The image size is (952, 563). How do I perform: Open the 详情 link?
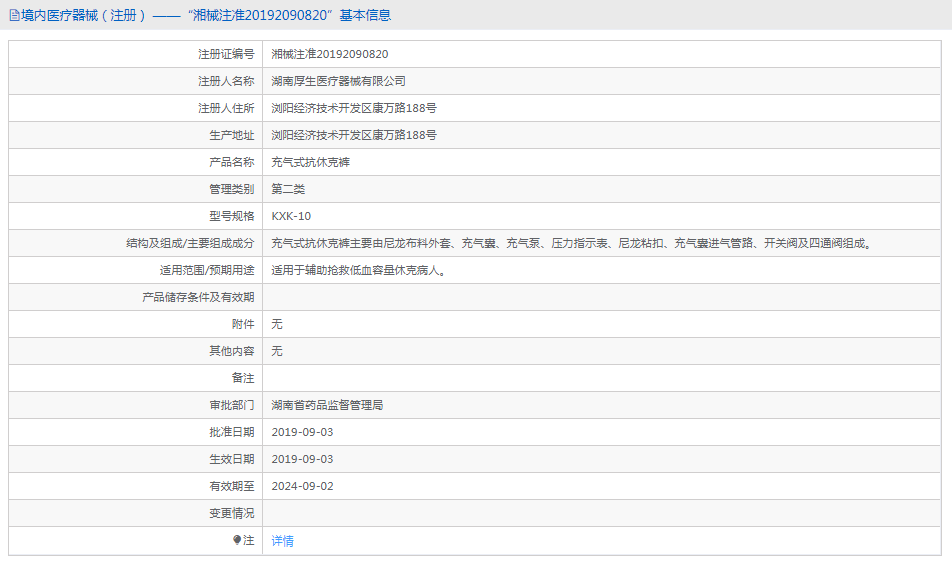point(283,541)
